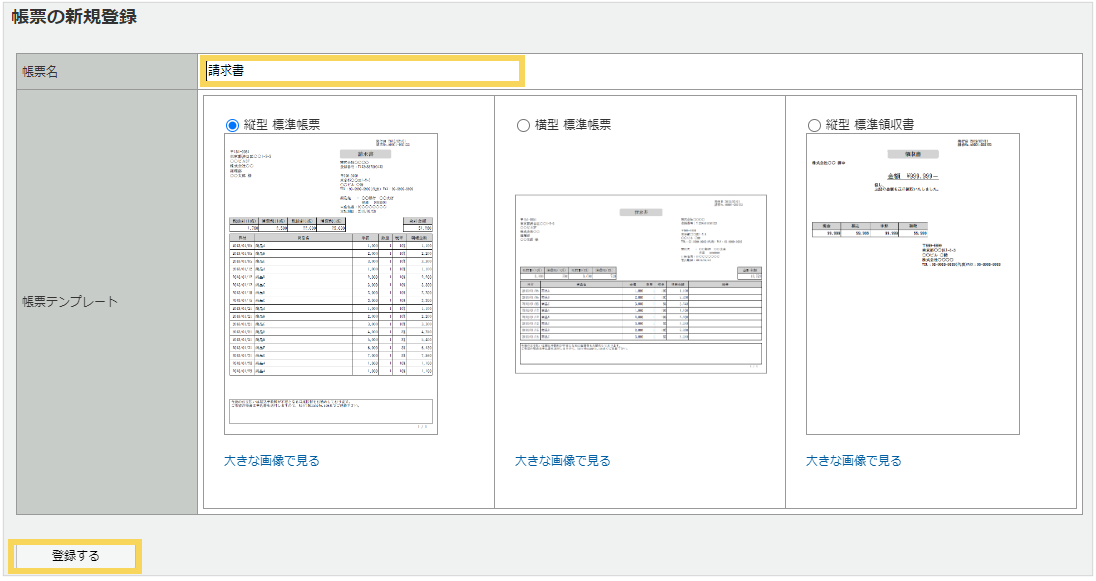Select the 横型 標準帳票 radio button
This screenshot has height=581, width=1096.
pyautogui.click(x=523, y=125)
